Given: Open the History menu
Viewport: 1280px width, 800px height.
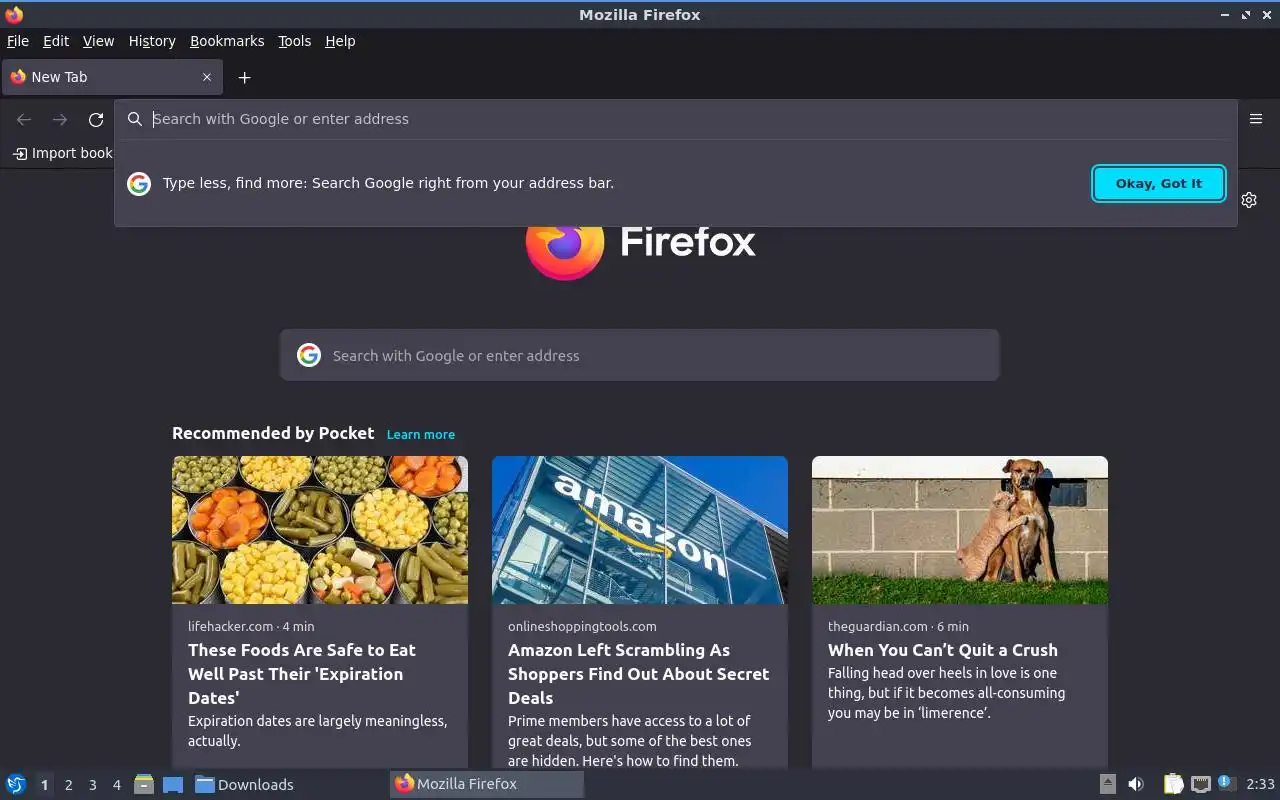Looking at the screenshot, I should [x=152, y=41].
